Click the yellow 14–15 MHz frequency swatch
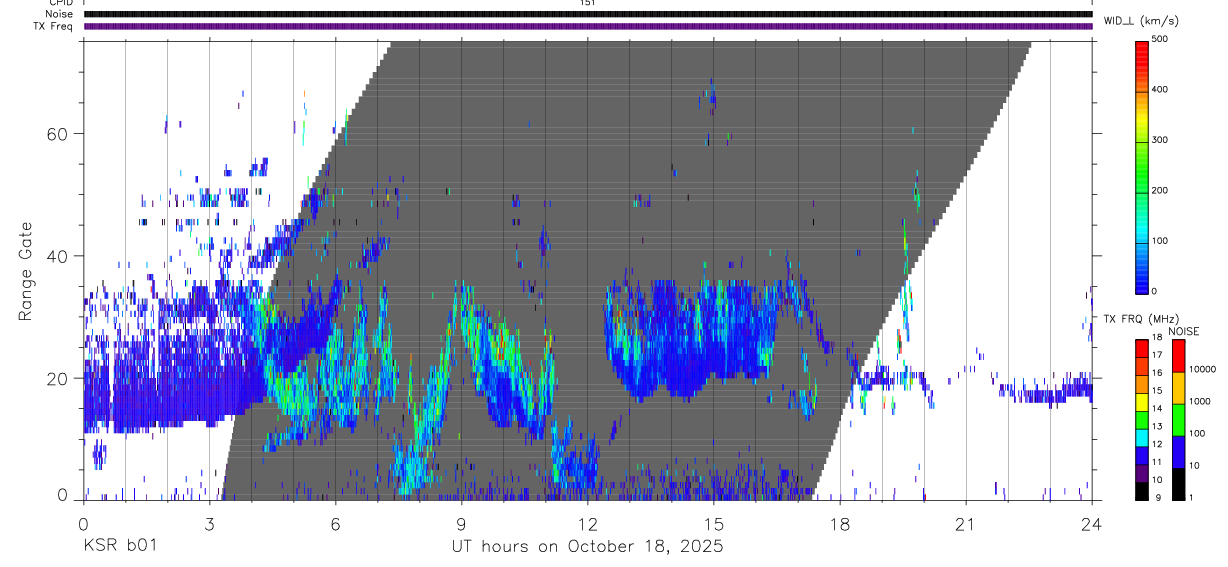1228x567 pixels. (x=1142, y=402)
